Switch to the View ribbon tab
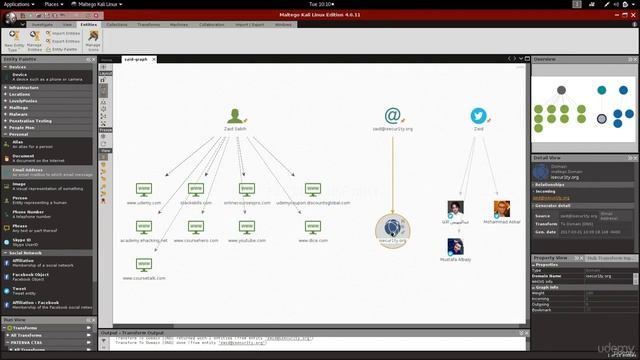 pos(67,24)
